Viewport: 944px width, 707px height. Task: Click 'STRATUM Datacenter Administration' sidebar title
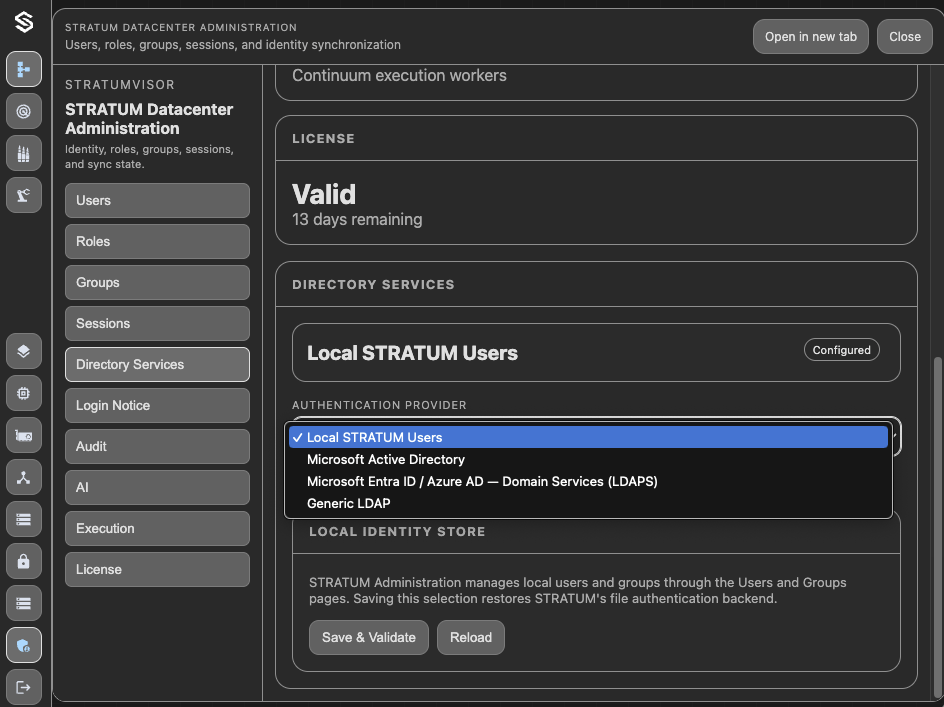click(149, 119)
